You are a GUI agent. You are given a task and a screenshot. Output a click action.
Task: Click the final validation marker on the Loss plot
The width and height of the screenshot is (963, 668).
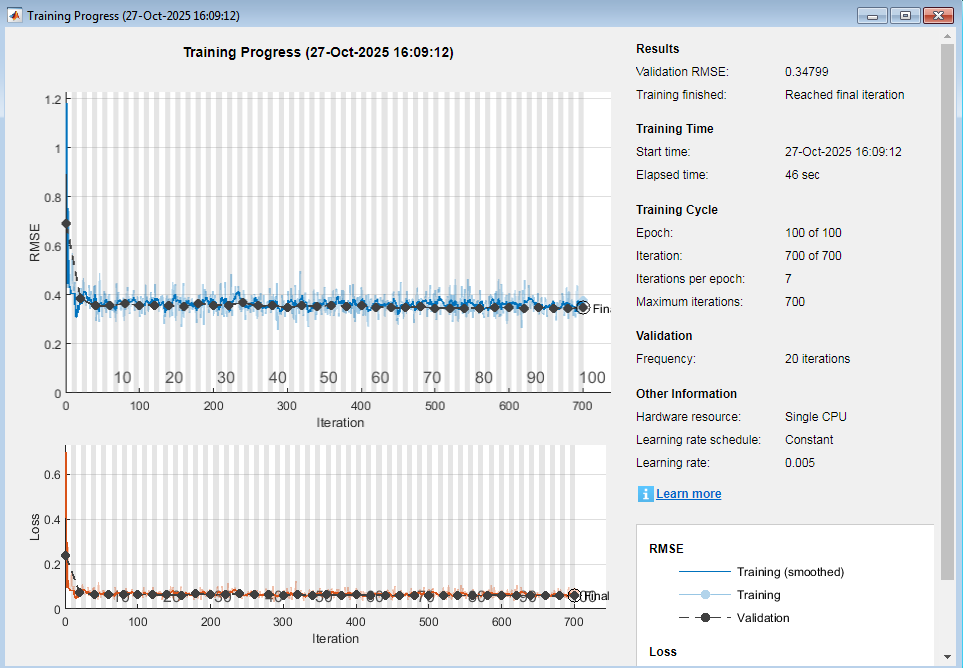click(574, 595)
